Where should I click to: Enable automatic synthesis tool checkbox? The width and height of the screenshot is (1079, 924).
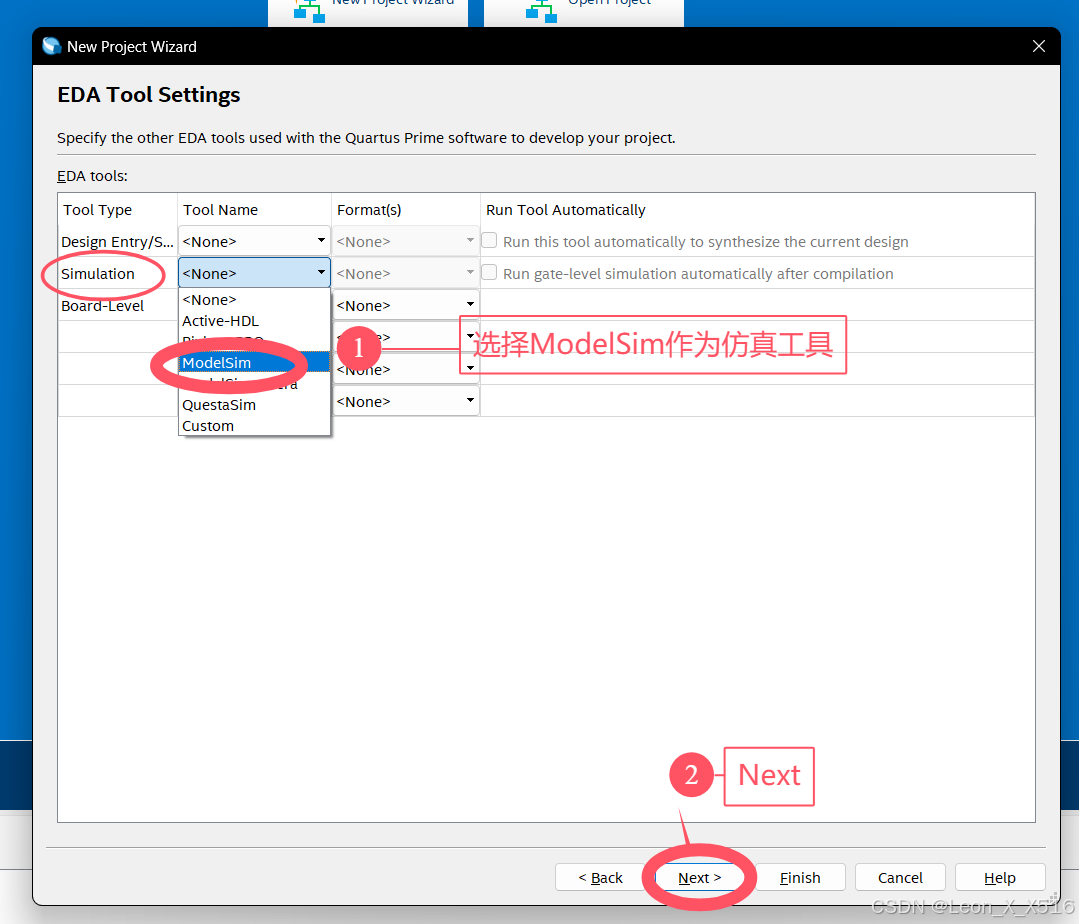(489, 240)
